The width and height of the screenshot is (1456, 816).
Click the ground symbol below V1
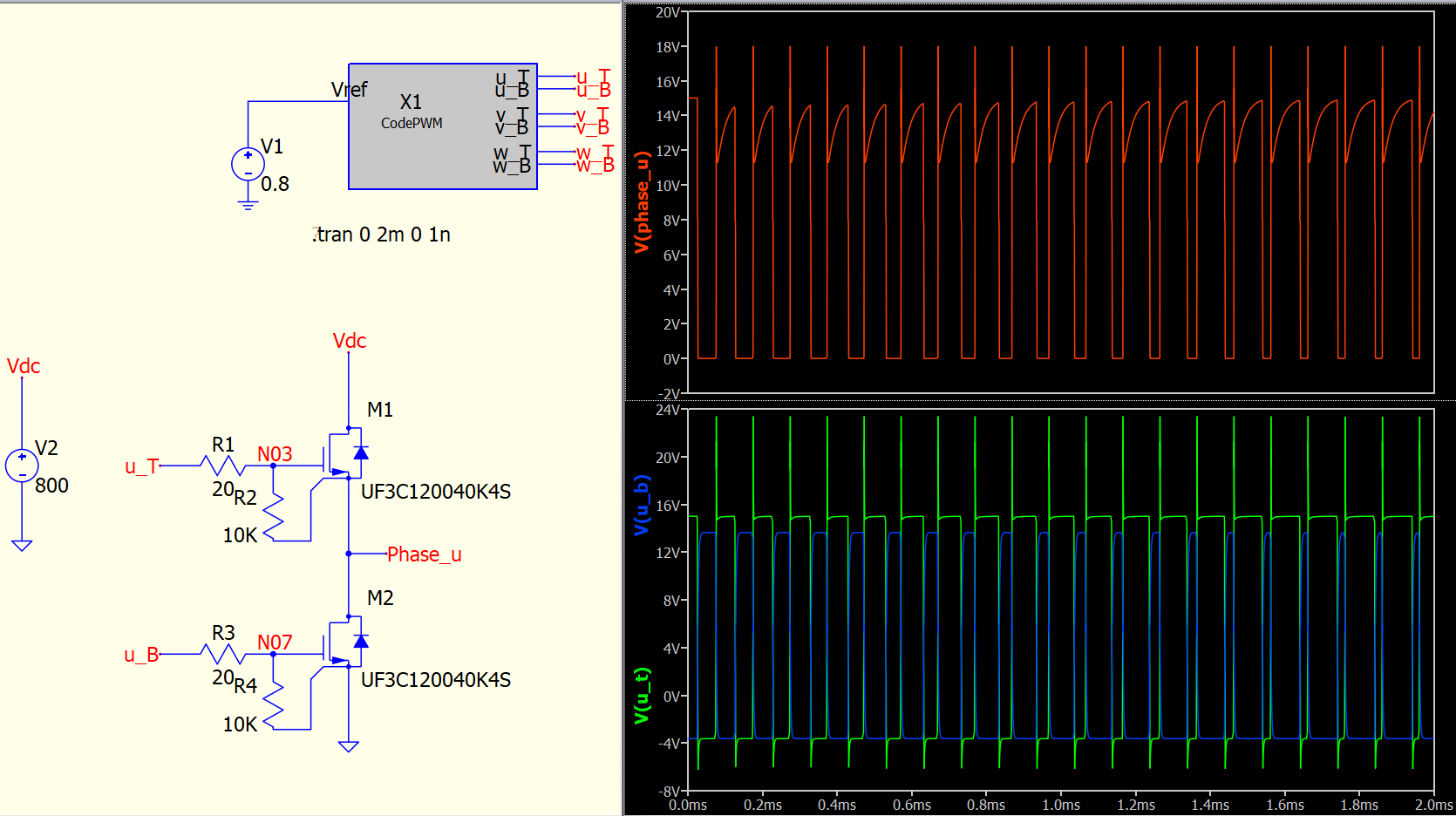click(x=248, y=206)
